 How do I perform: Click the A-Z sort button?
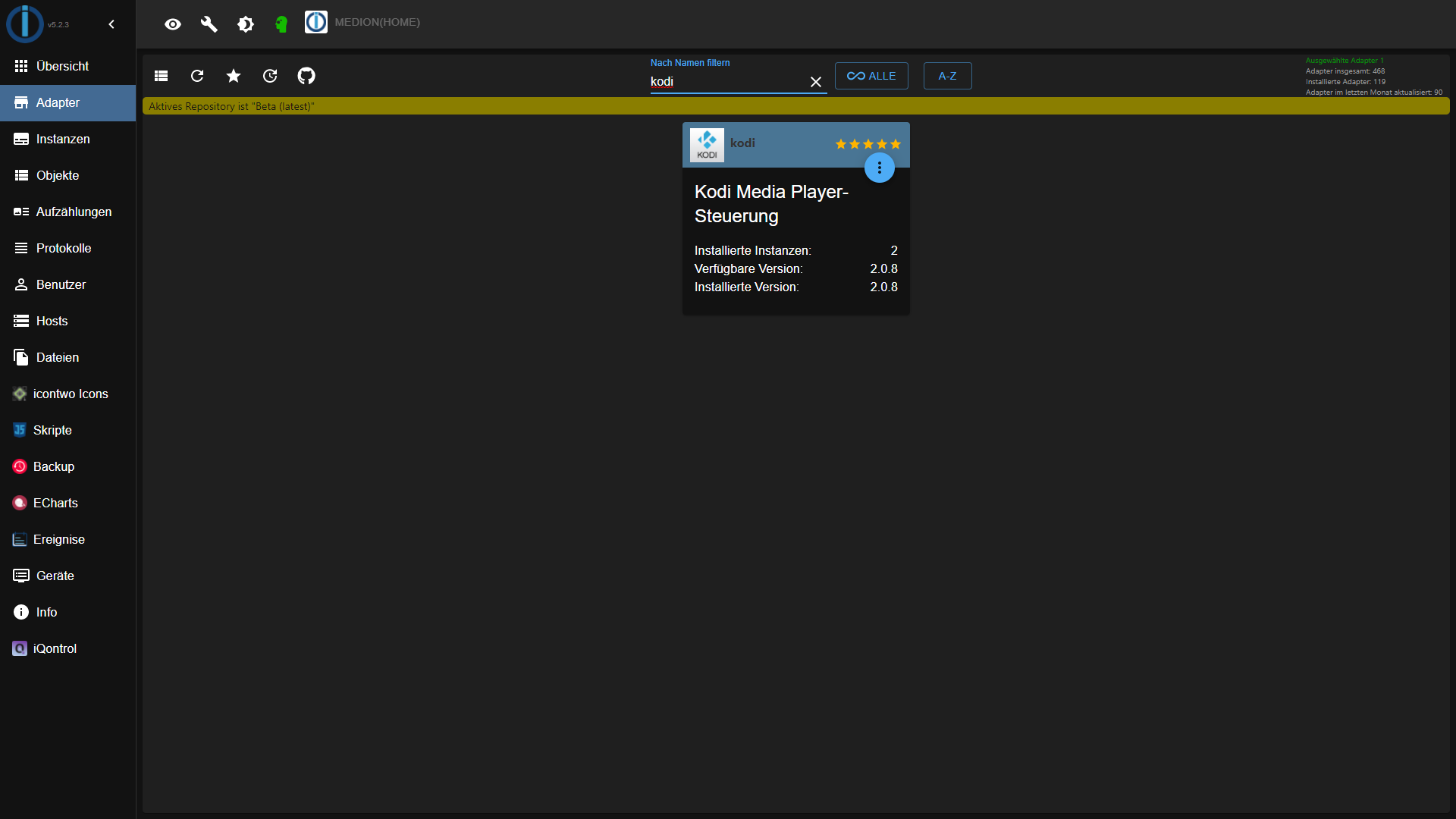[947, 76]
